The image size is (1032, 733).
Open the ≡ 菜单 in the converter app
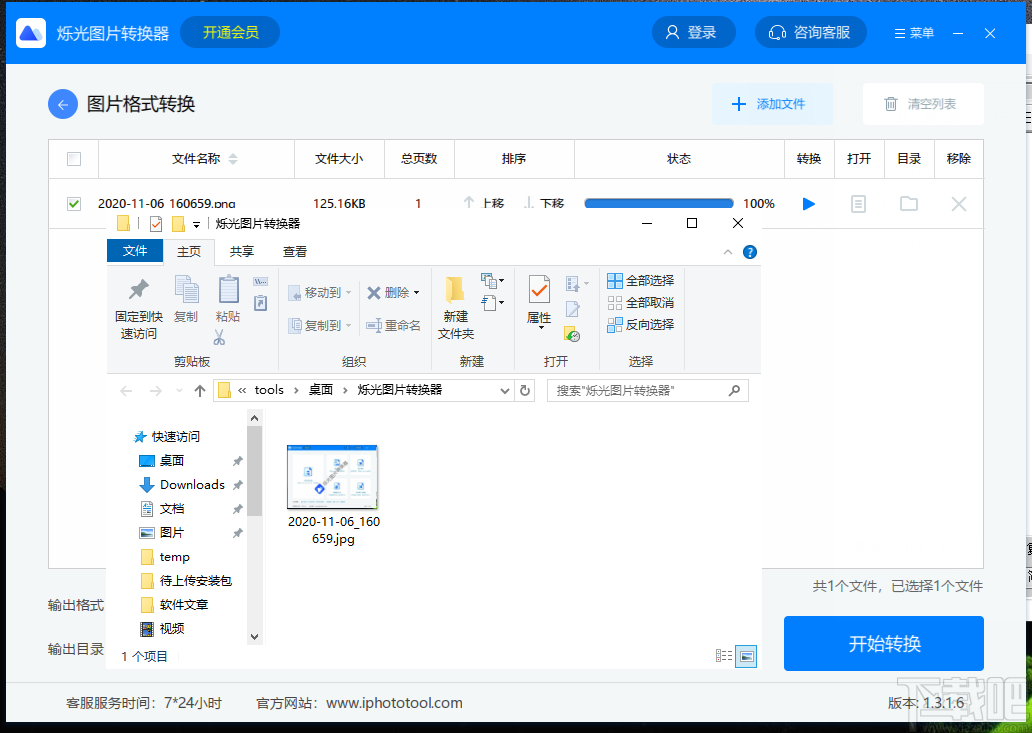coord(913,32)
